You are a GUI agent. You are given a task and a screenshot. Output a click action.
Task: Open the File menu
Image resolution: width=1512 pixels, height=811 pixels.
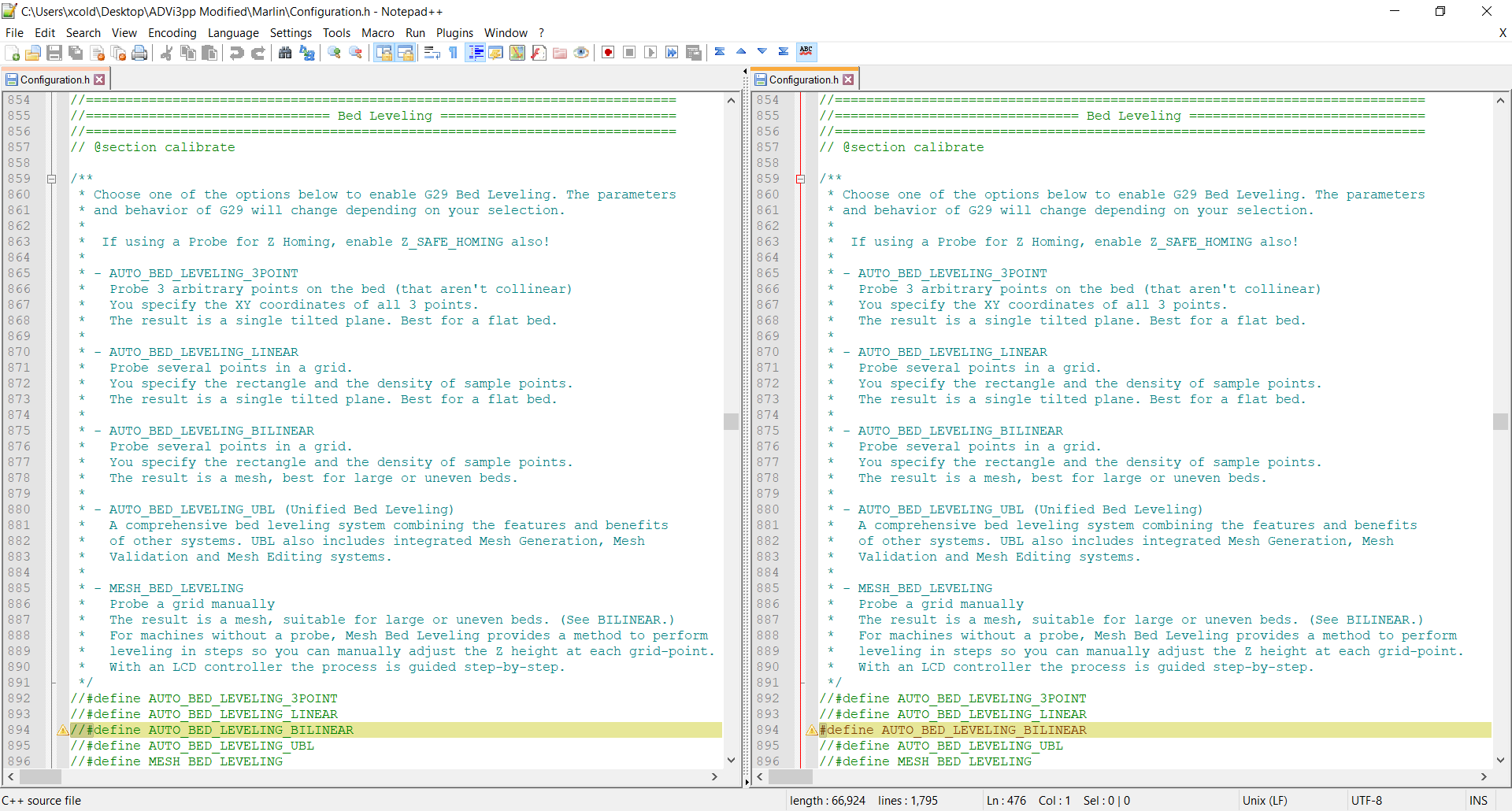14,33
